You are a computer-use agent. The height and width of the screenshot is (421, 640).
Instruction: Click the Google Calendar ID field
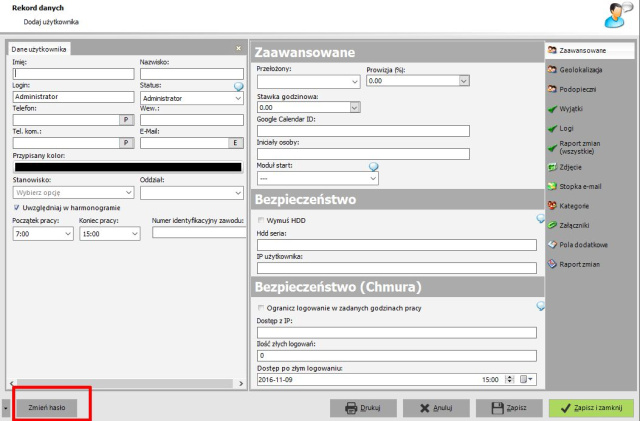363,131
